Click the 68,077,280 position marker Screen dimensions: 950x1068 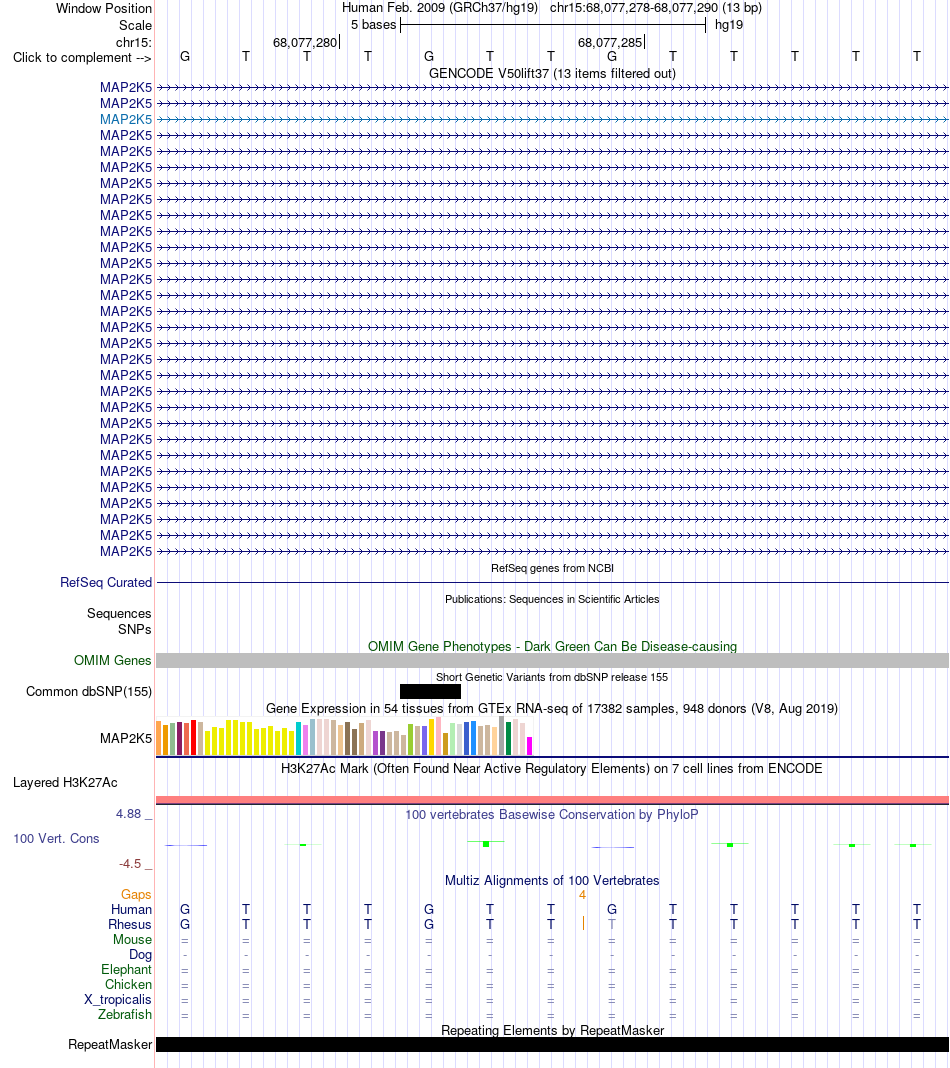(305, 42)
